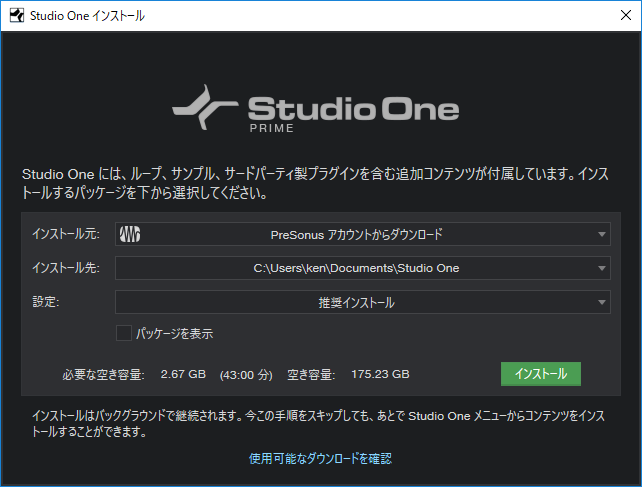642x487 pixels.
Task: Click the 2.67 GB required space value
Action: click(x=183, y=374)
